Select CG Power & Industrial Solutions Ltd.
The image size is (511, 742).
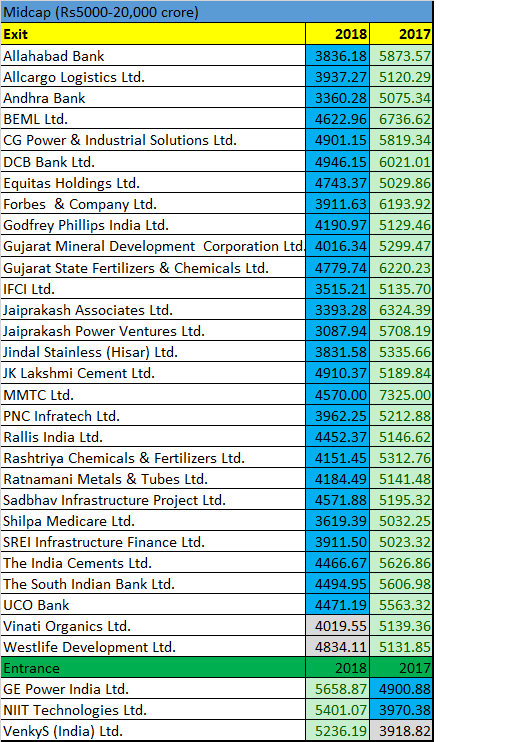coord(153,140)
